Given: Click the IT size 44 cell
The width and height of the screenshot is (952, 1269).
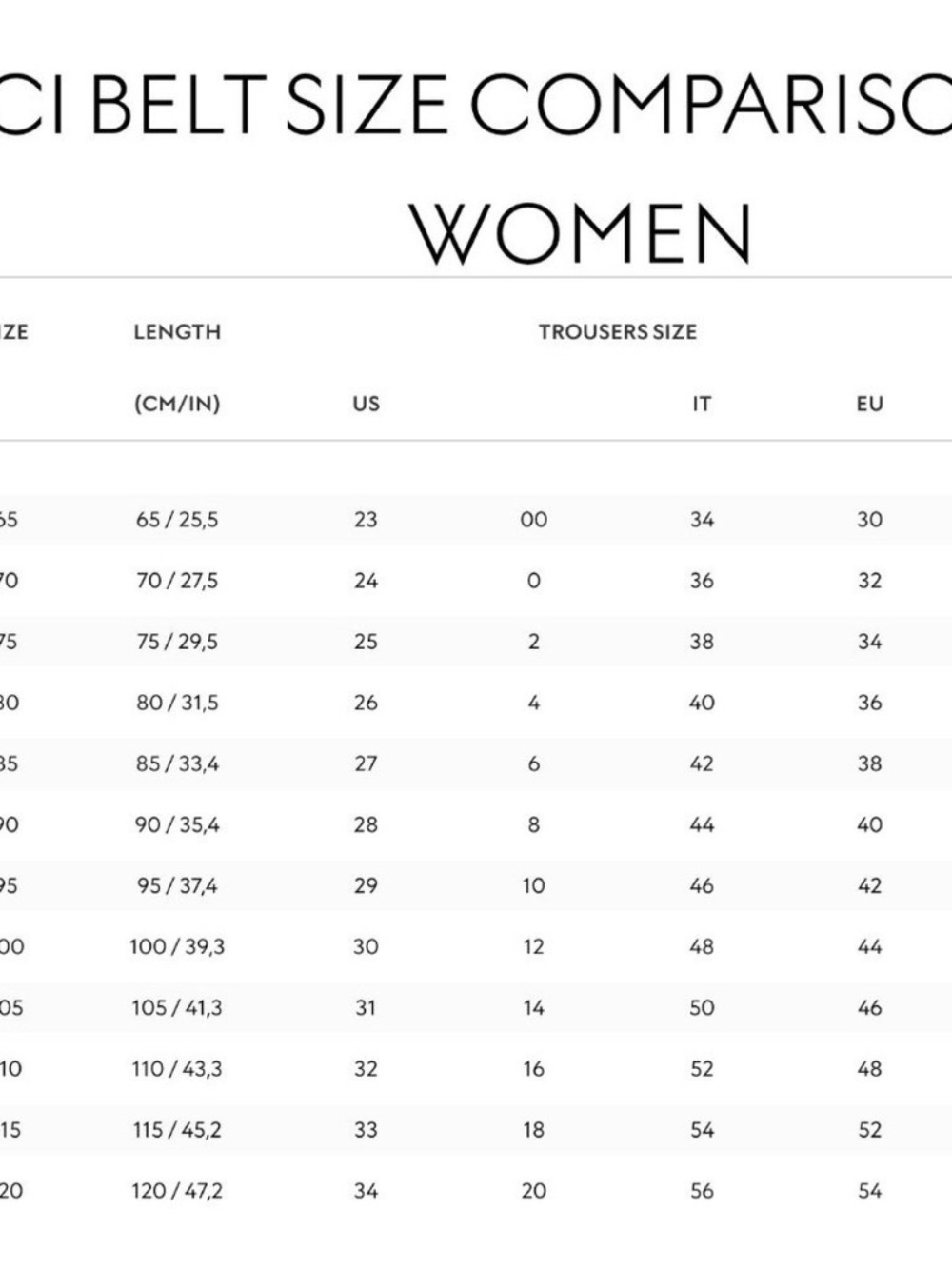Looking at the screenshot, I should pyautogui.click(x=702, y=824).
